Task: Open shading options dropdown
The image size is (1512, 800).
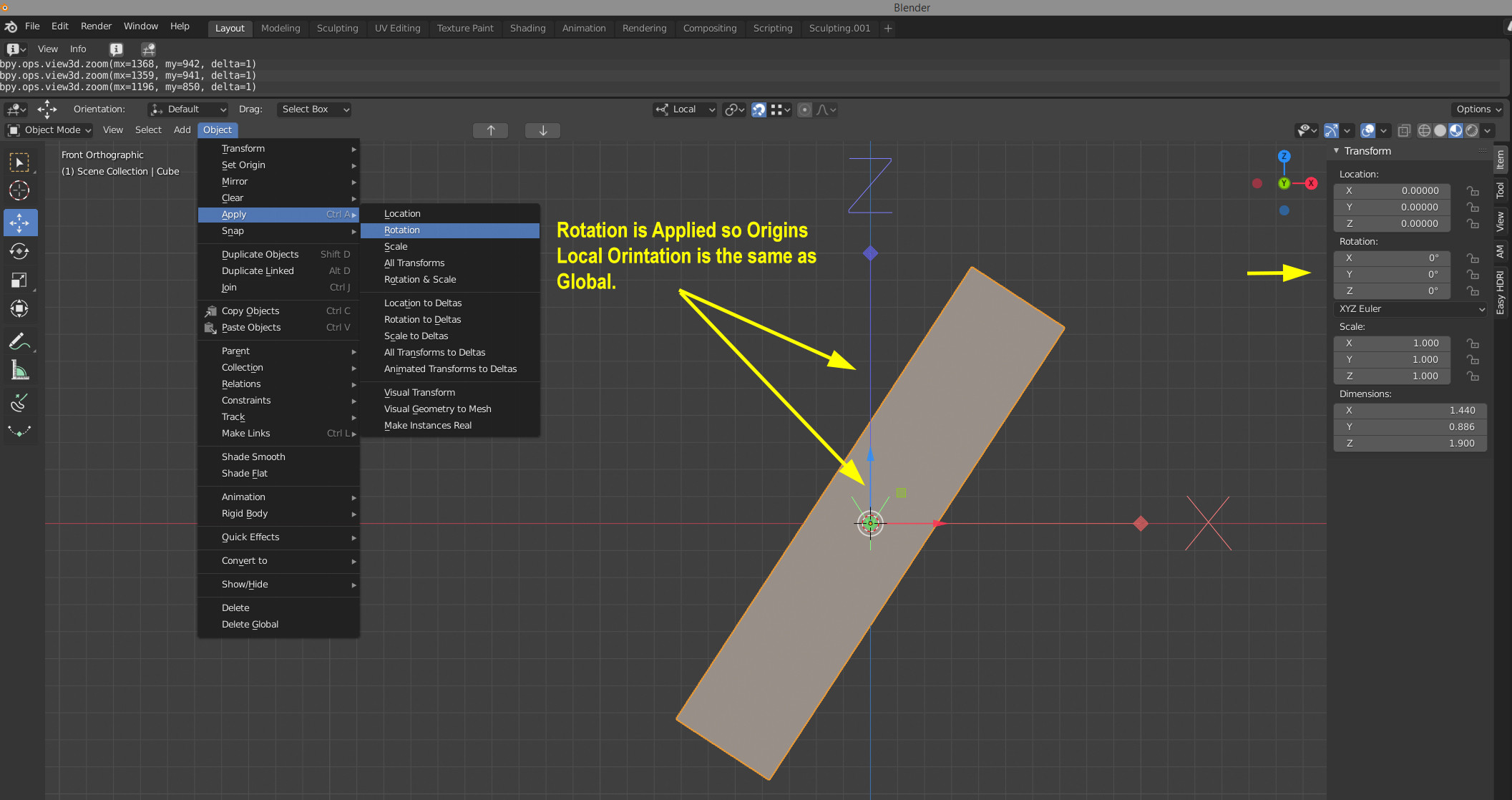Action: tap(1488, 130)
